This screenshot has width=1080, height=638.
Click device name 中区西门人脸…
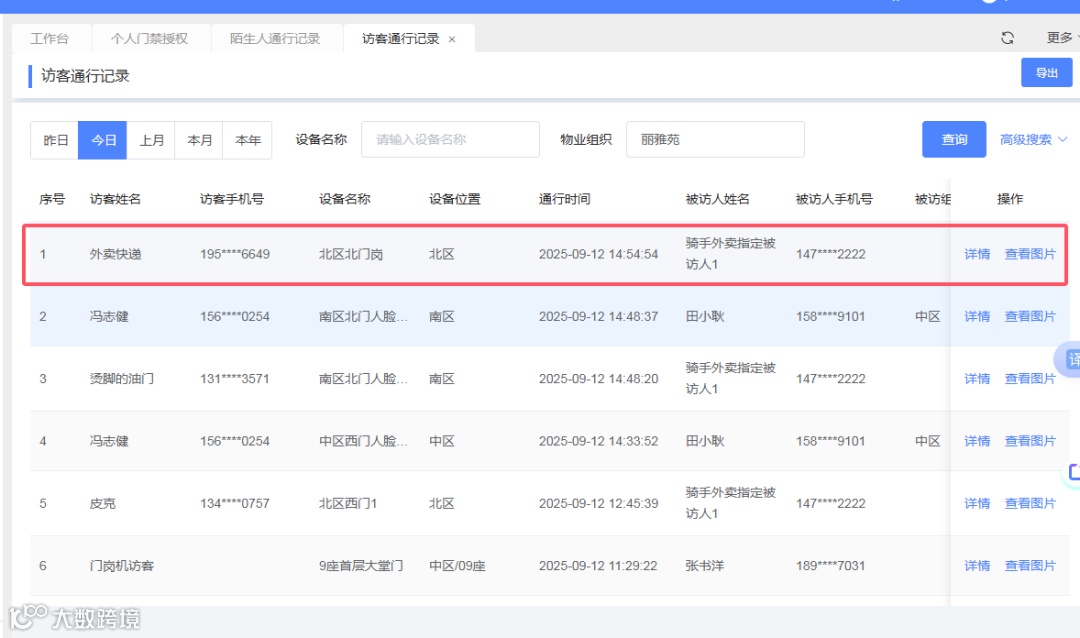pyautogui.click(x=363, y=442)
